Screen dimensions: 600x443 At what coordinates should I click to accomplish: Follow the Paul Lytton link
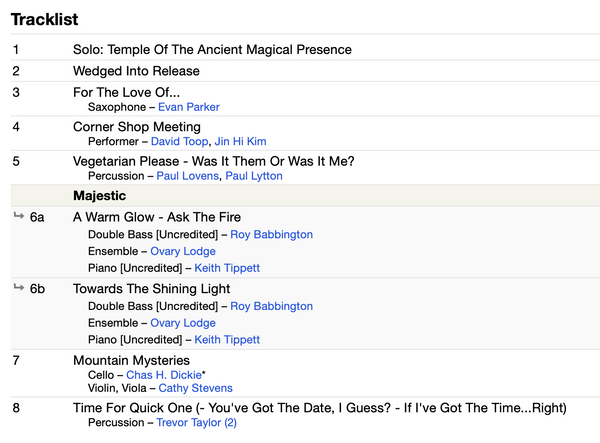(254, 176)
